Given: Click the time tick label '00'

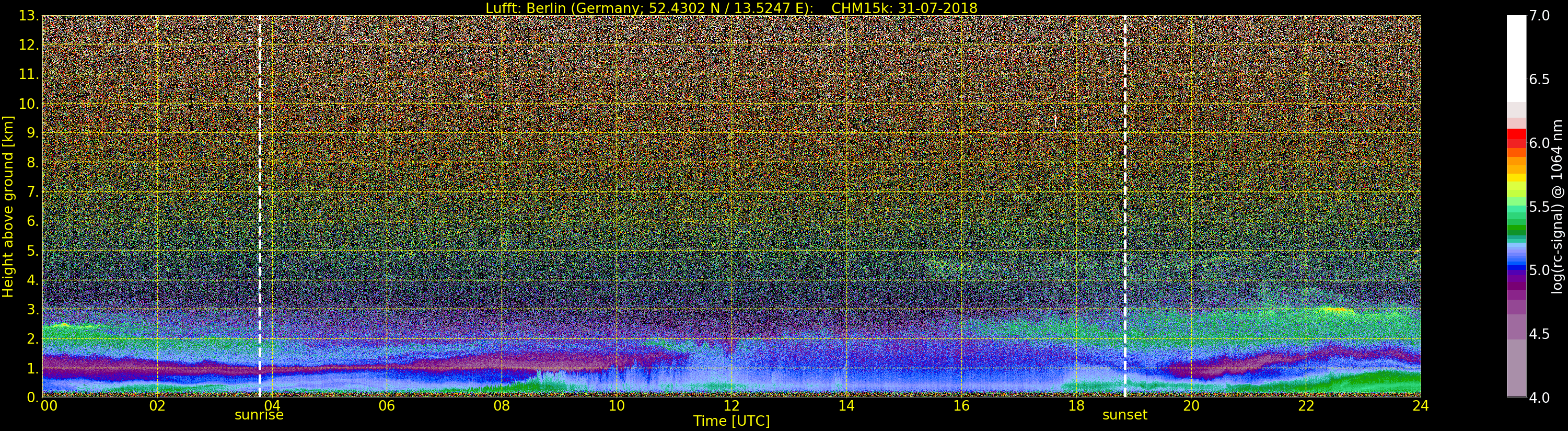Looking at the screenshot, I should pyautogui.click(x=48, y=406).
